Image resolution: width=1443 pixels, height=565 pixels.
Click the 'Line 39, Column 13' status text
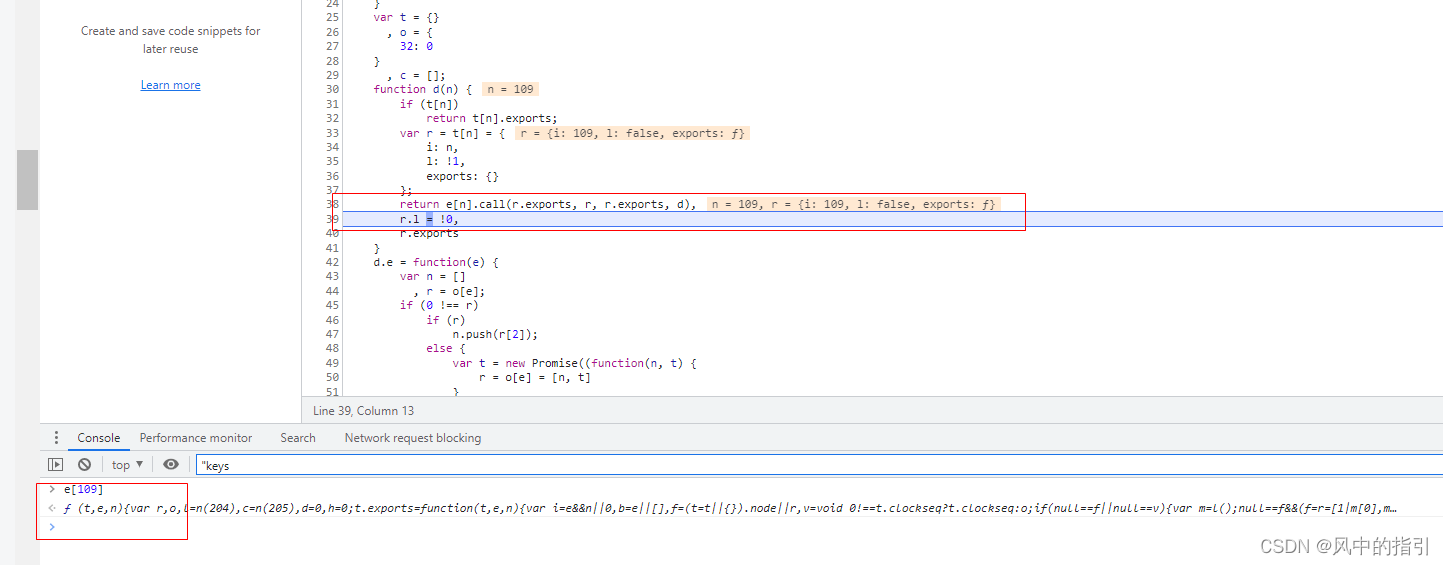coord(364,411)
